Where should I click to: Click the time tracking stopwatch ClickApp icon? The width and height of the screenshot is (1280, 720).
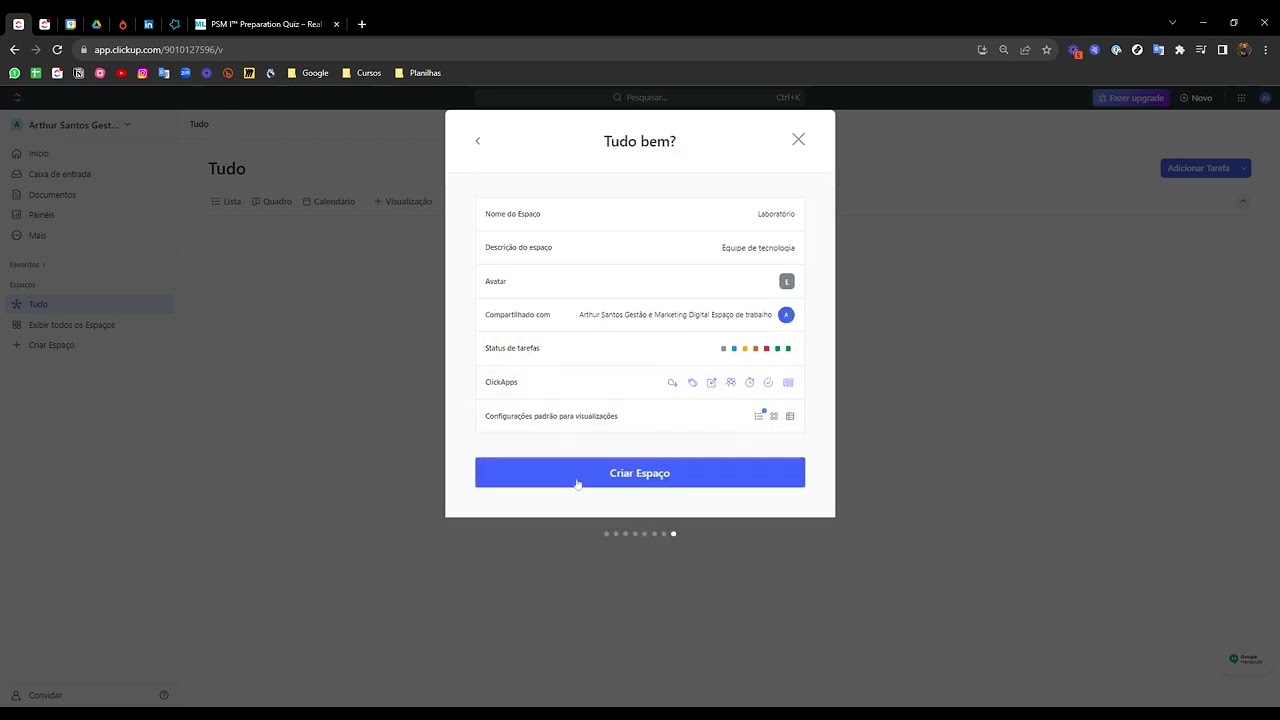(x=750, y=383)
